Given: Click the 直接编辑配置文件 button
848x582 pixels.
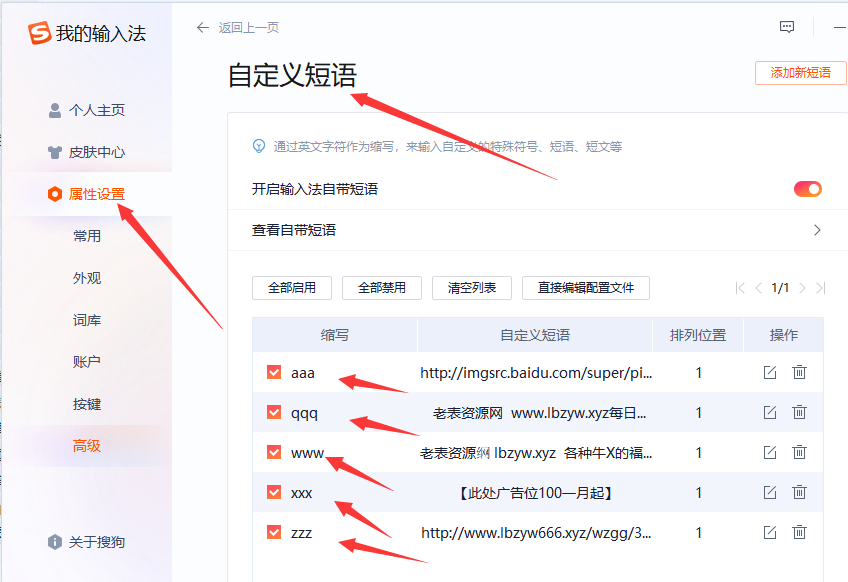Looking at the screenshot, I should tap(586, 288).
